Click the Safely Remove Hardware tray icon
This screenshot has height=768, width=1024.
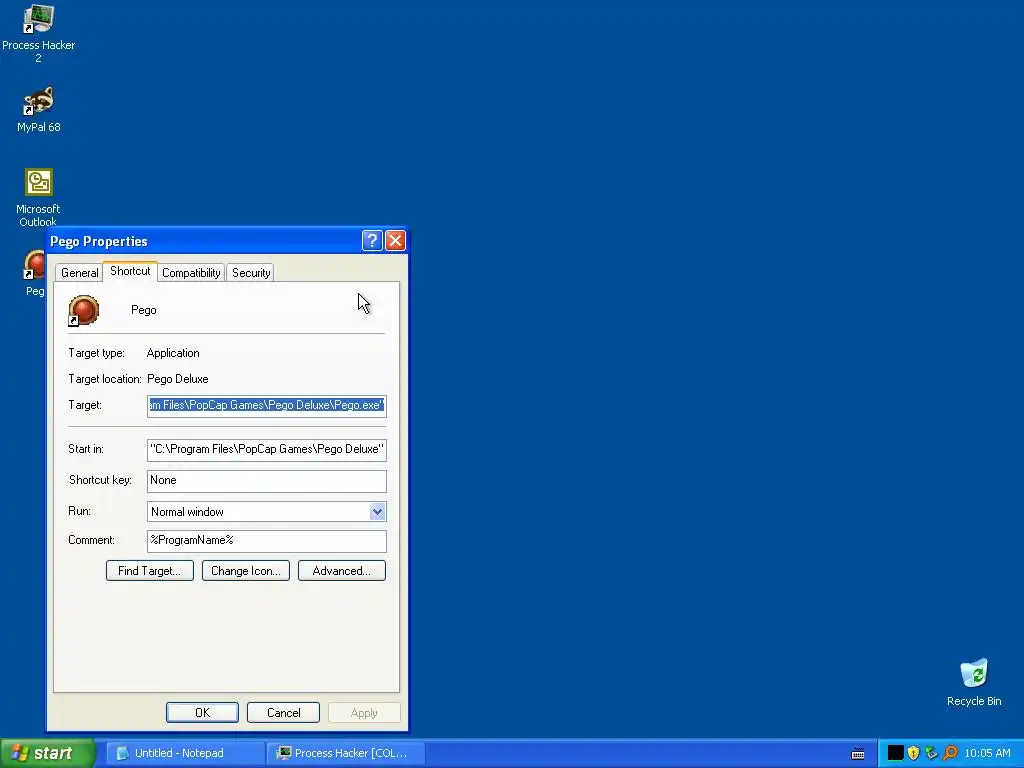pos(931,753)
